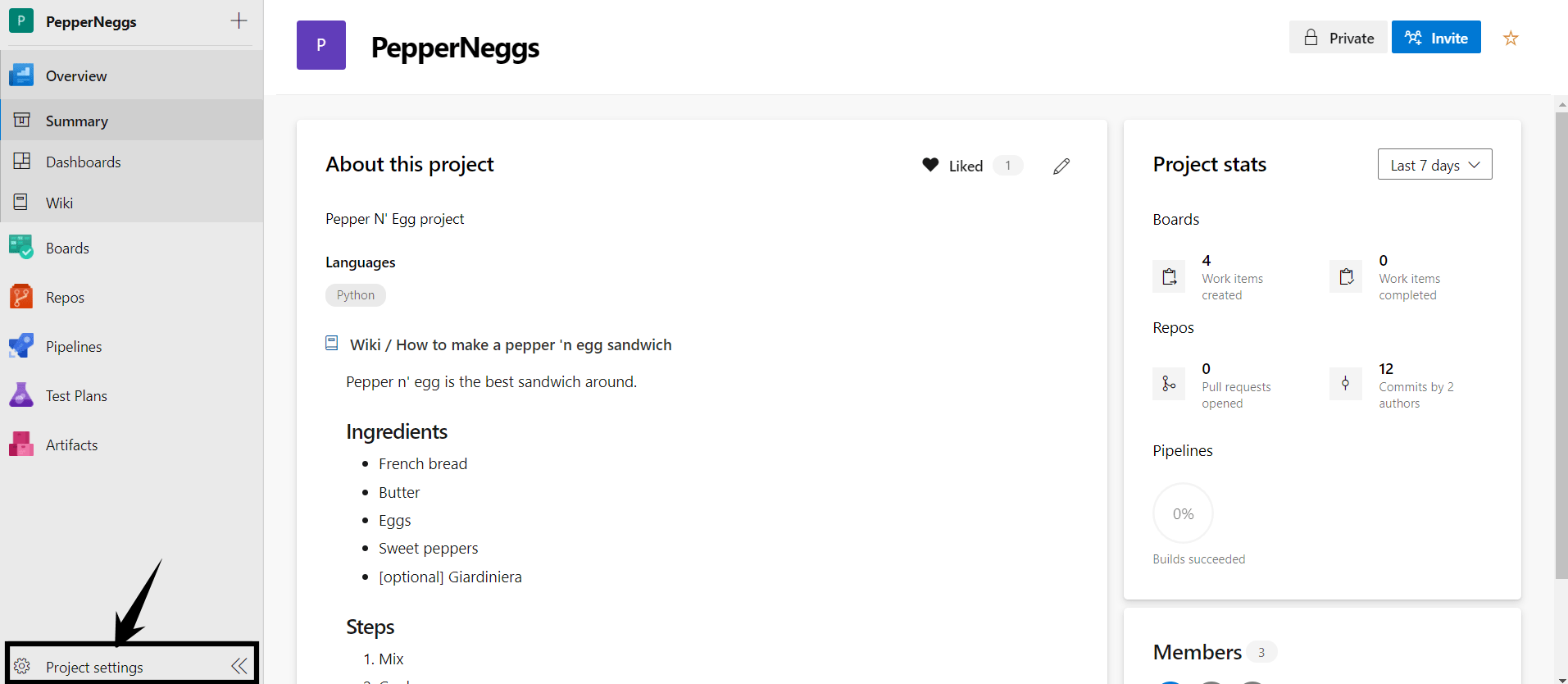Click the "Project stats" heading
The image size is (1568, 684).
[x=1210, y=165]
